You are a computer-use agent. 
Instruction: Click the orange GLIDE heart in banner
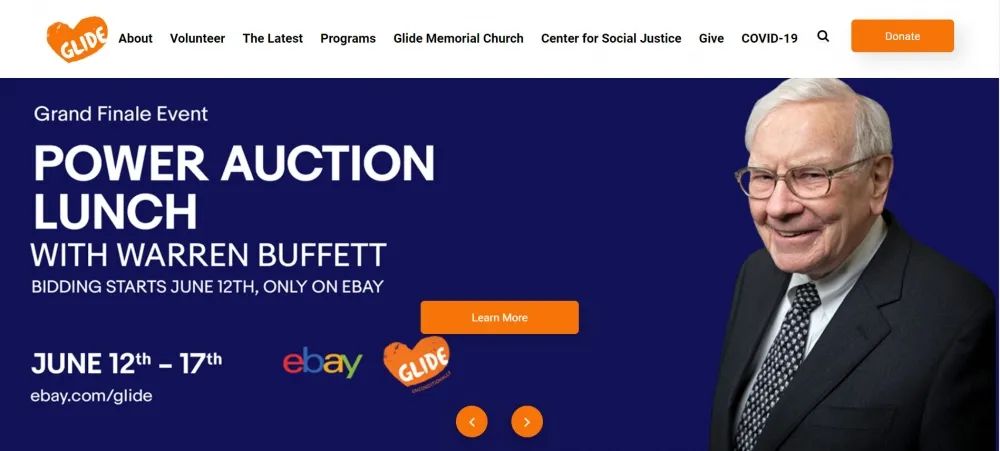[417, 364]
